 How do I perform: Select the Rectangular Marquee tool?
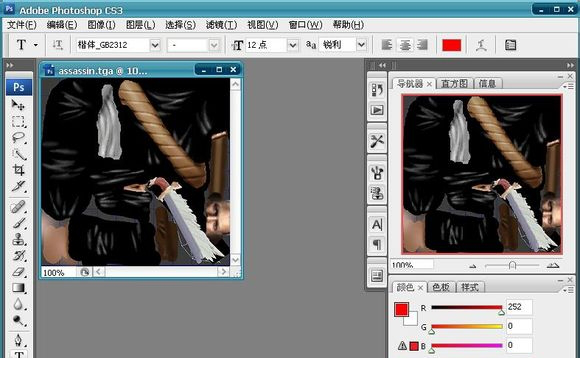(x=18, y=122)
